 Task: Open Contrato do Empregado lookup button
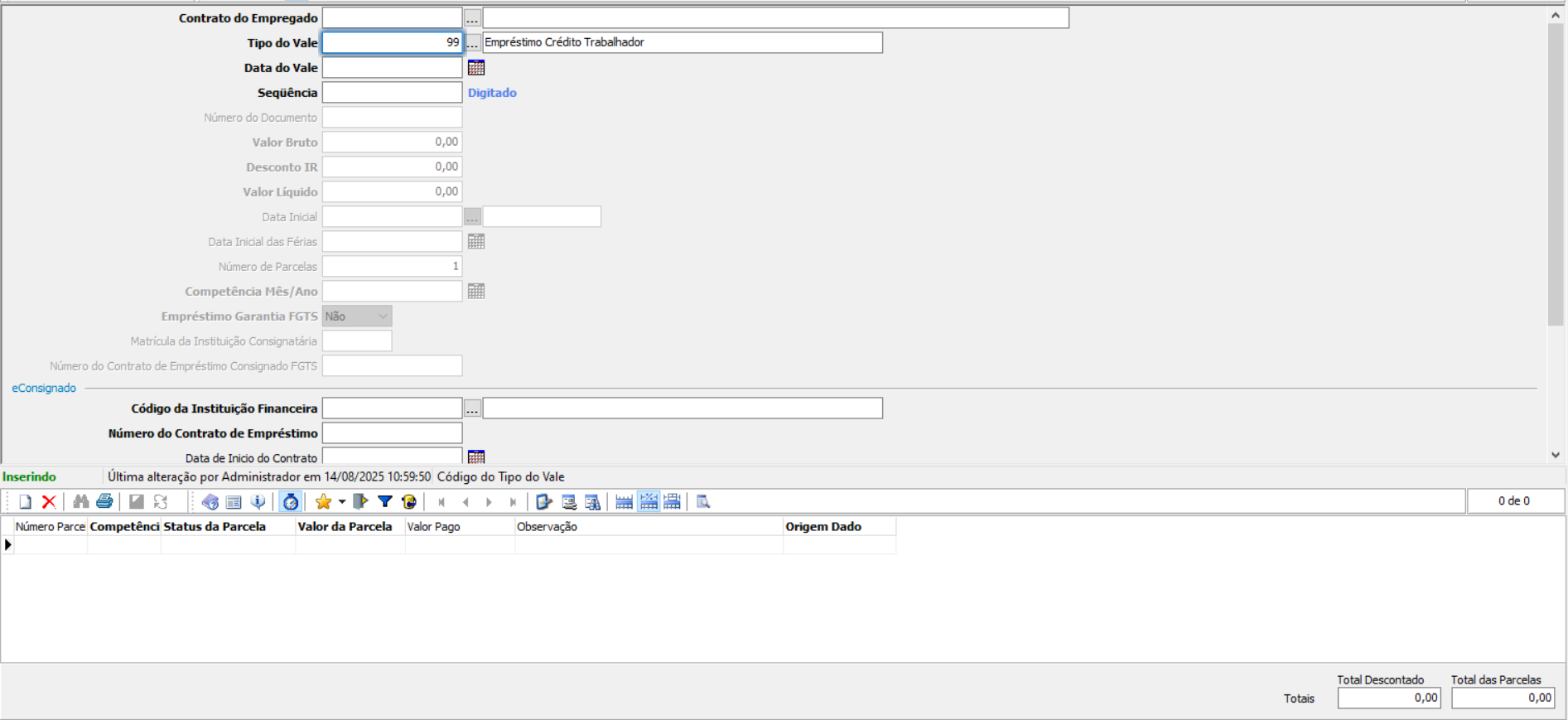(x=472, y=18)
